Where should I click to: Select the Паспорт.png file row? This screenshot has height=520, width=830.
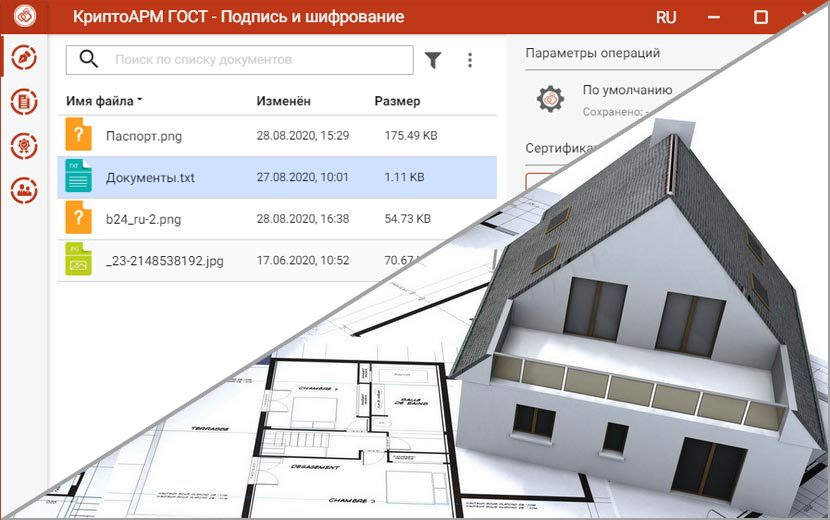point(277,136)
